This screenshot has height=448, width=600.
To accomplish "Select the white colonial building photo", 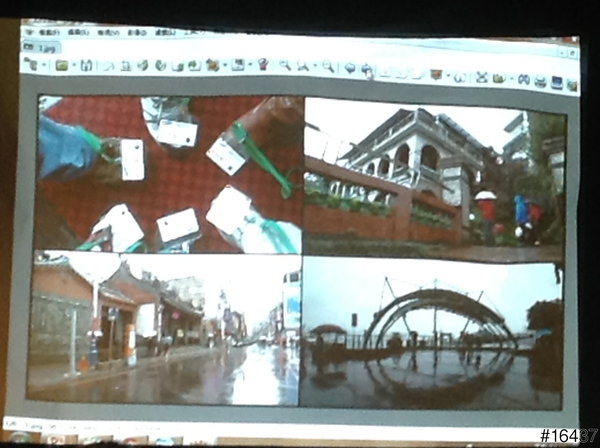I will [434, 175].
